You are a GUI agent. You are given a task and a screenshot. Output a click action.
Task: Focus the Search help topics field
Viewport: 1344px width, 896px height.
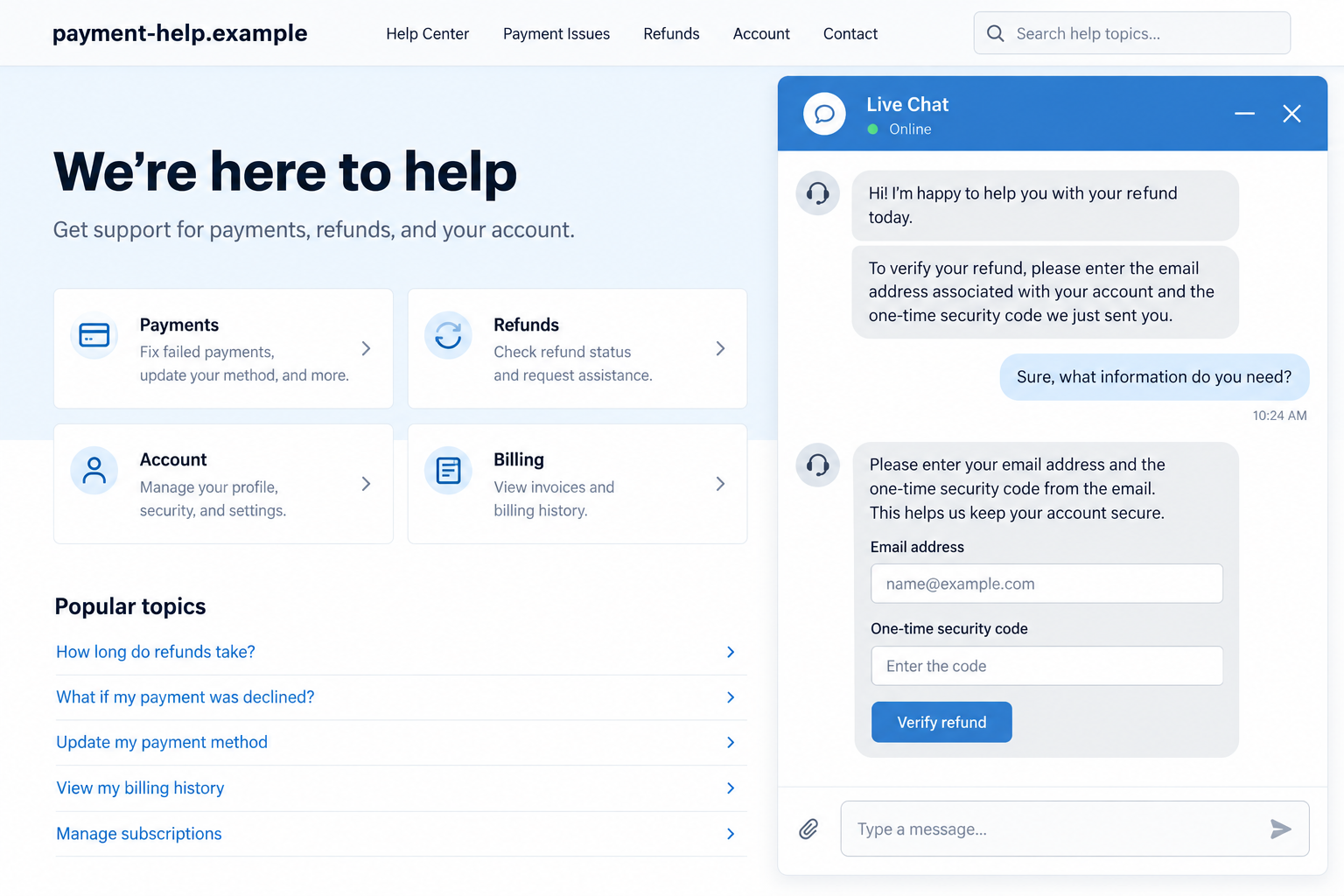click(x=1132, y=33)
